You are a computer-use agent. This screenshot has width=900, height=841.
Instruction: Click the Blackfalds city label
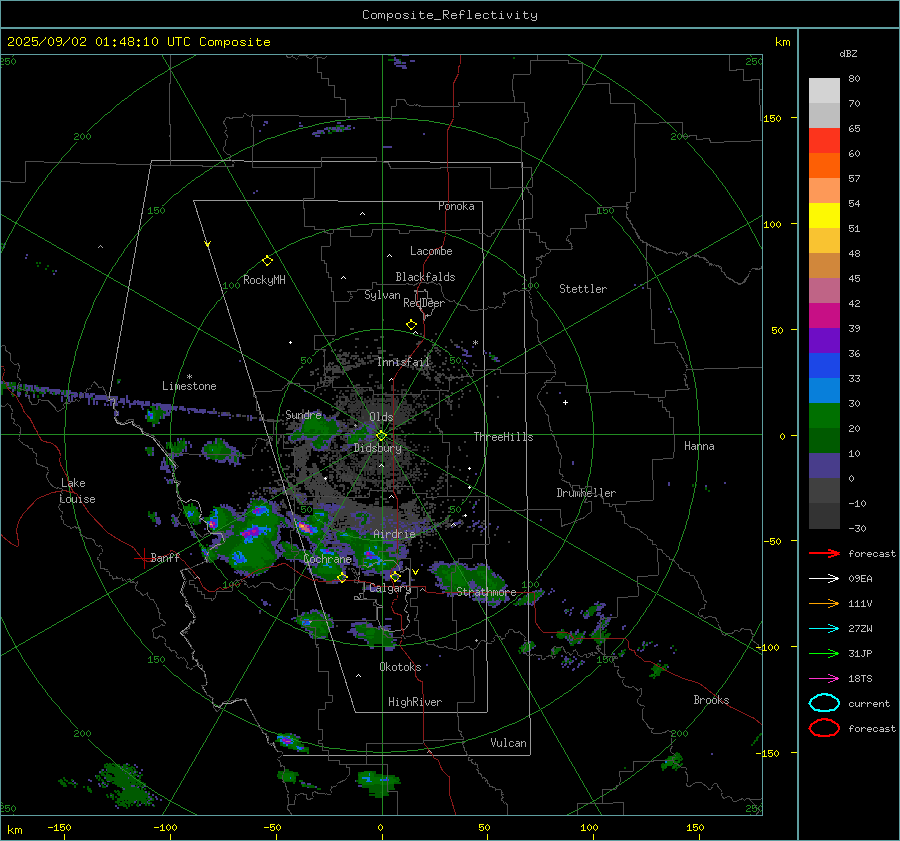click(425, 277)
